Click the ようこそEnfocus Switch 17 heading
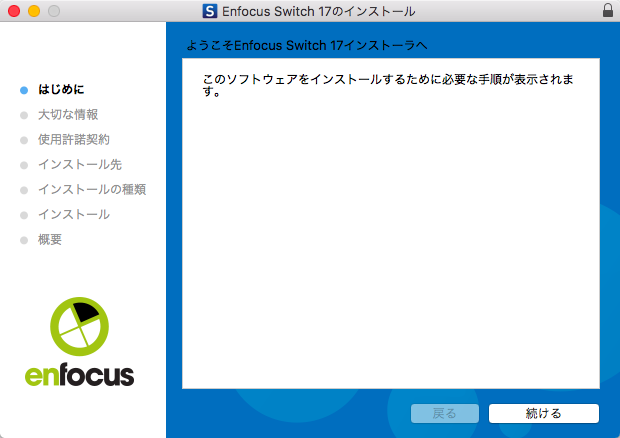The width and height of the screenshot is (620, 438). pos(306,45)
